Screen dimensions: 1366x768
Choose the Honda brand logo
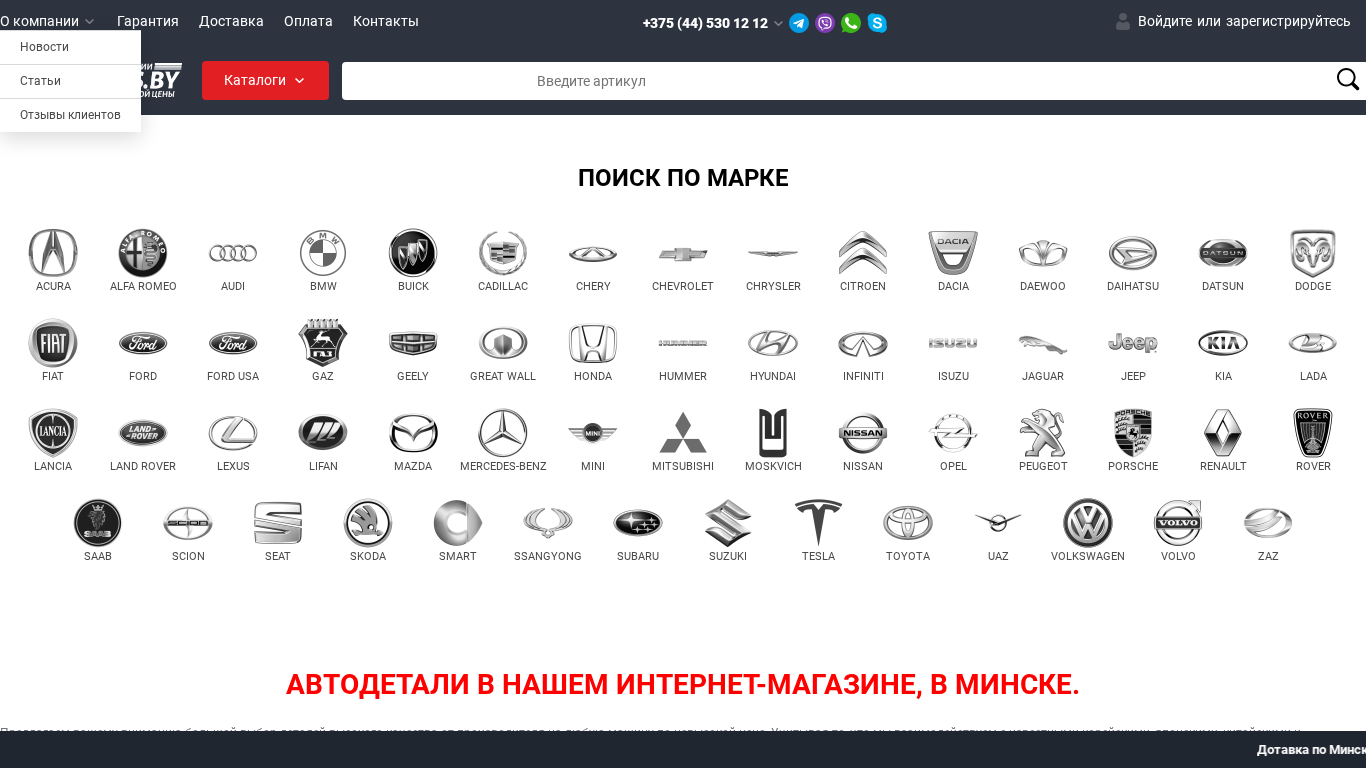(x=593, y=343)
